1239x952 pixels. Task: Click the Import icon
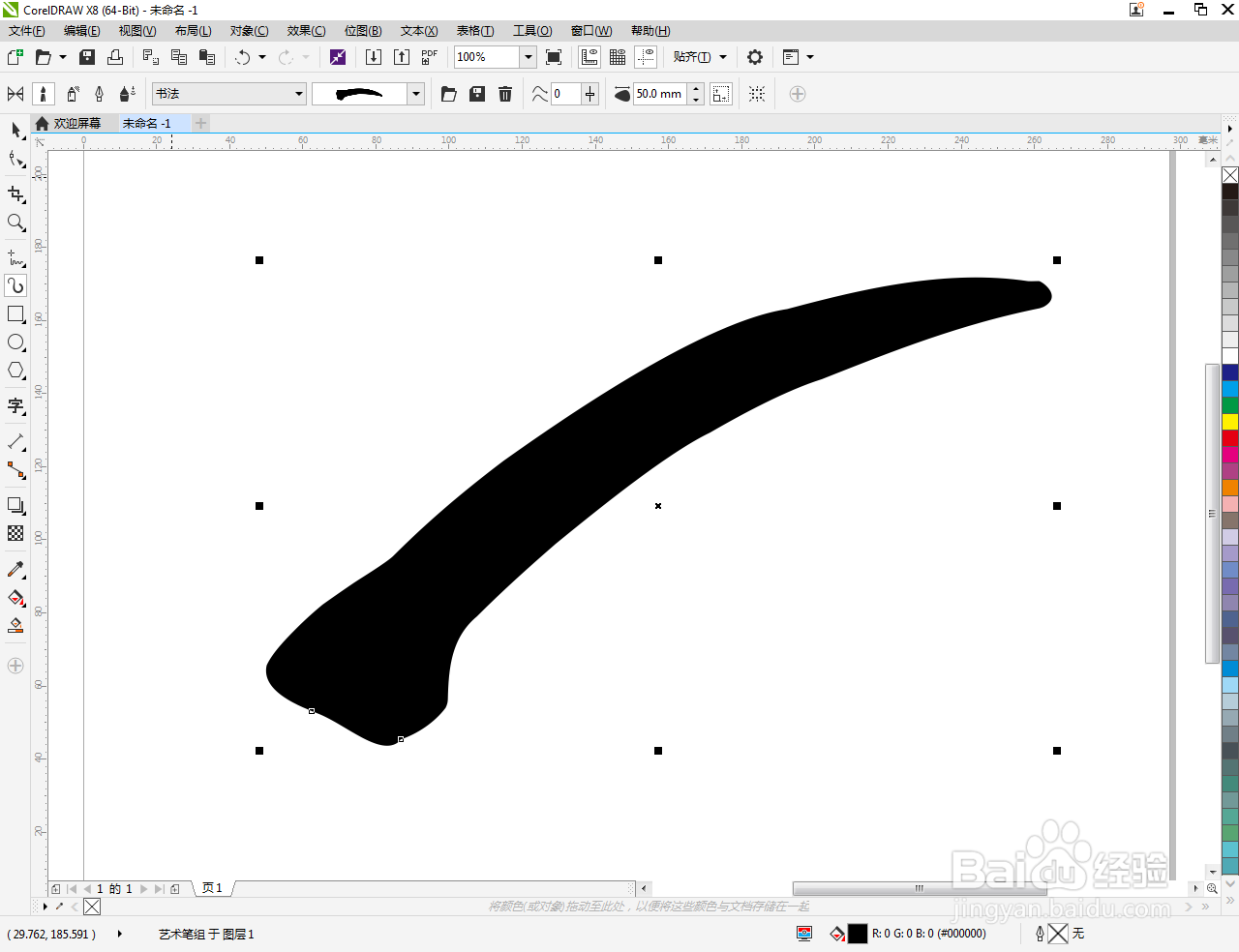point(374,57)
